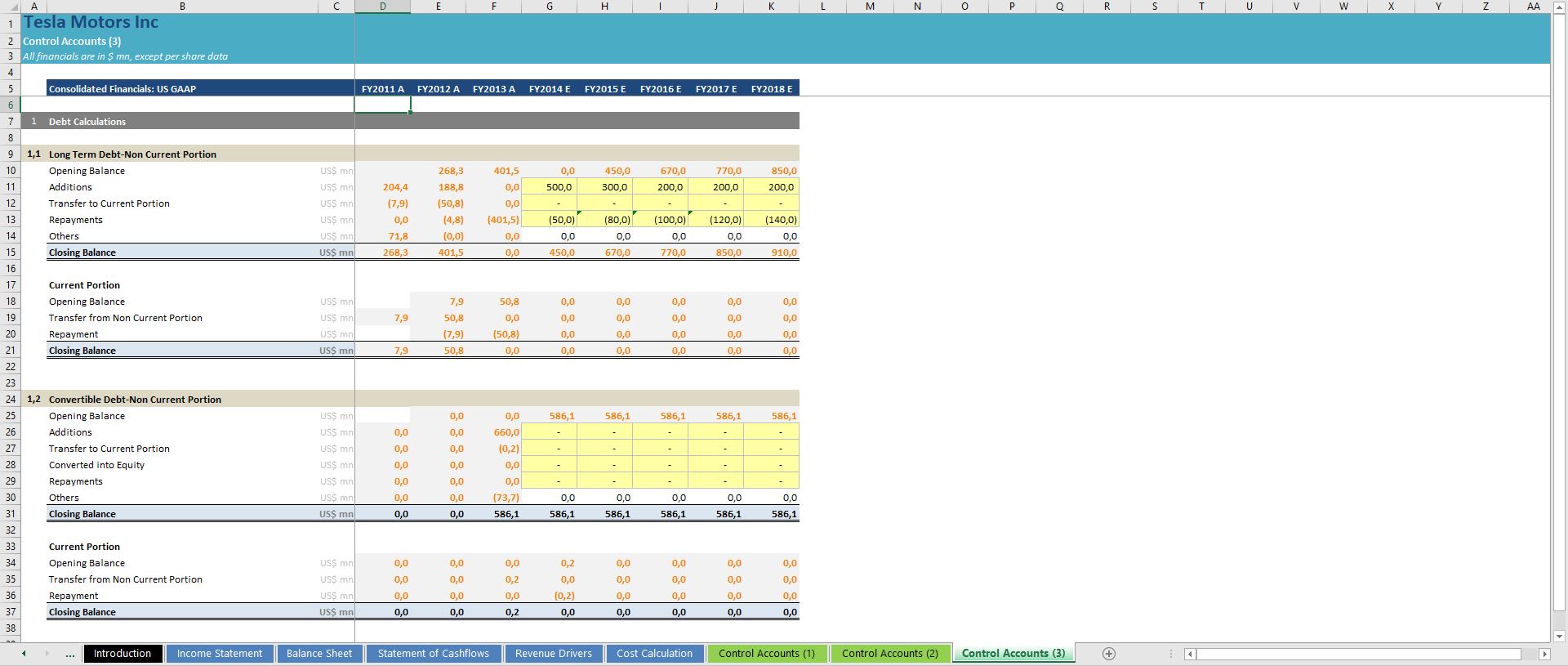Click the sheet tabs scroll-right arrow
1568x666 pixels.
pyautogui.click(x=47, y=654)
